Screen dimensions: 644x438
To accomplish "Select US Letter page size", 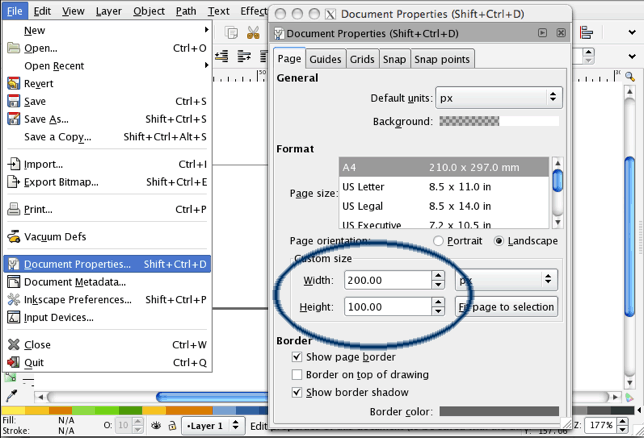I will (444, 187).
